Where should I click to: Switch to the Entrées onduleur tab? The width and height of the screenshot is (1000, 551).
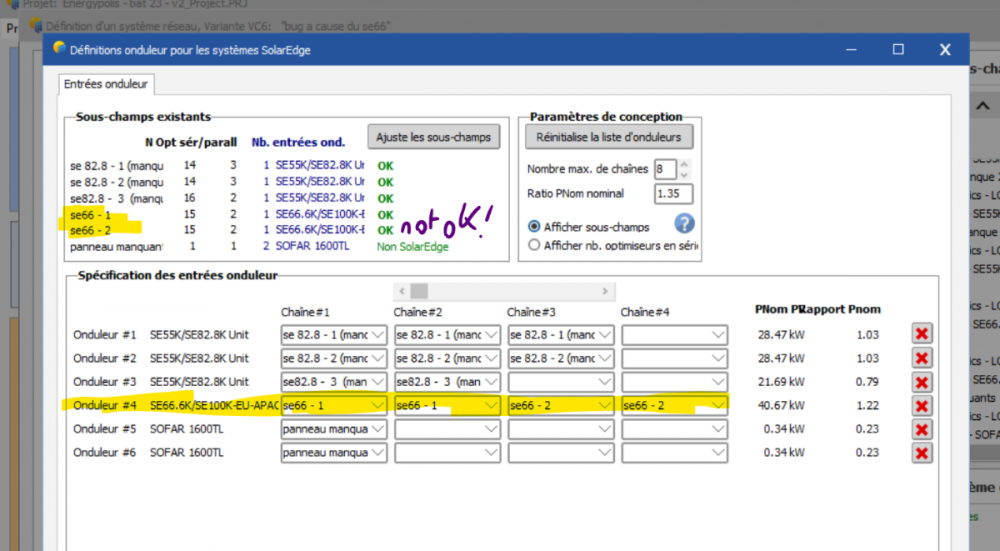coord(104,85)
